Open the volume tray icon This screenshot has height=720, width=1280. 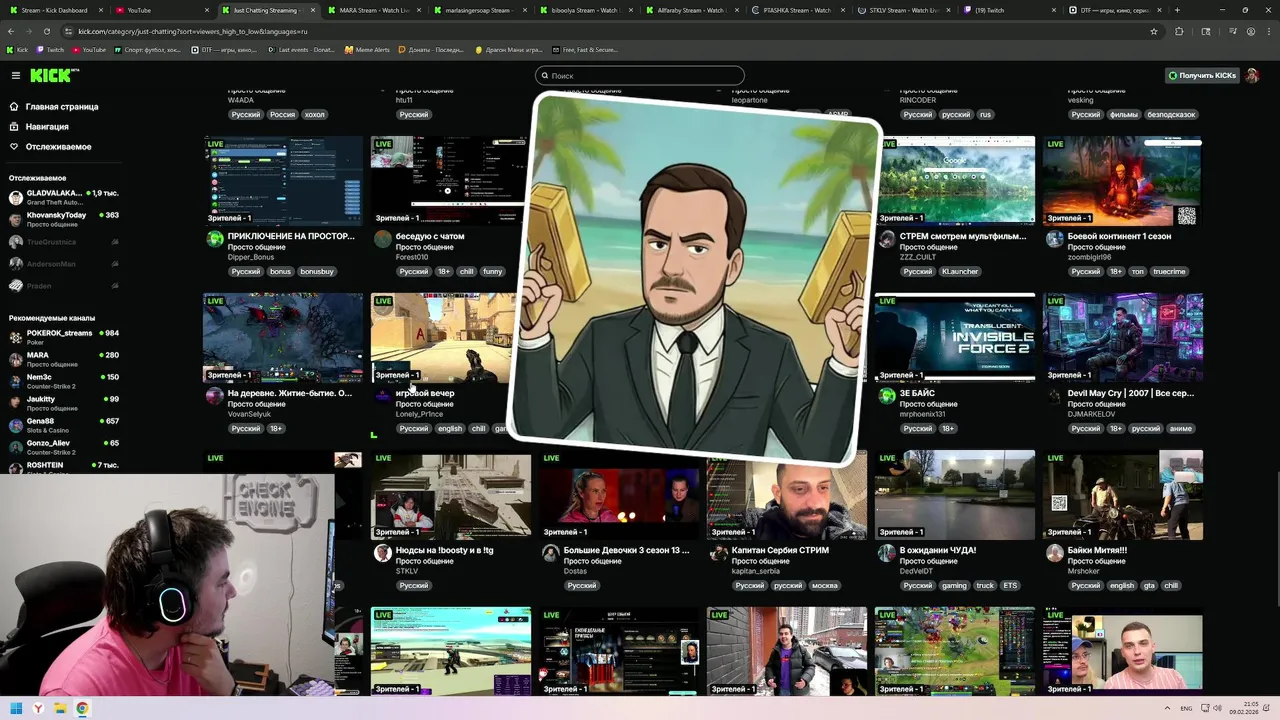pos(1218,708)
